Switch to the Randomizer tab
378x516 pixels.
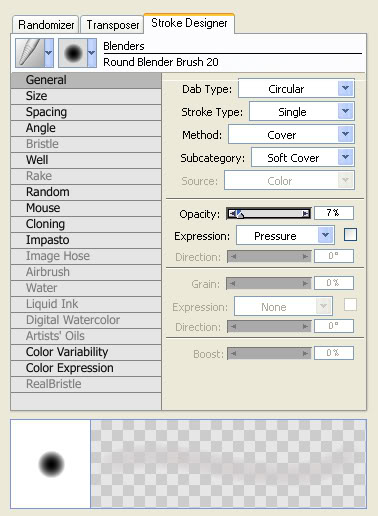click(46, 24)
